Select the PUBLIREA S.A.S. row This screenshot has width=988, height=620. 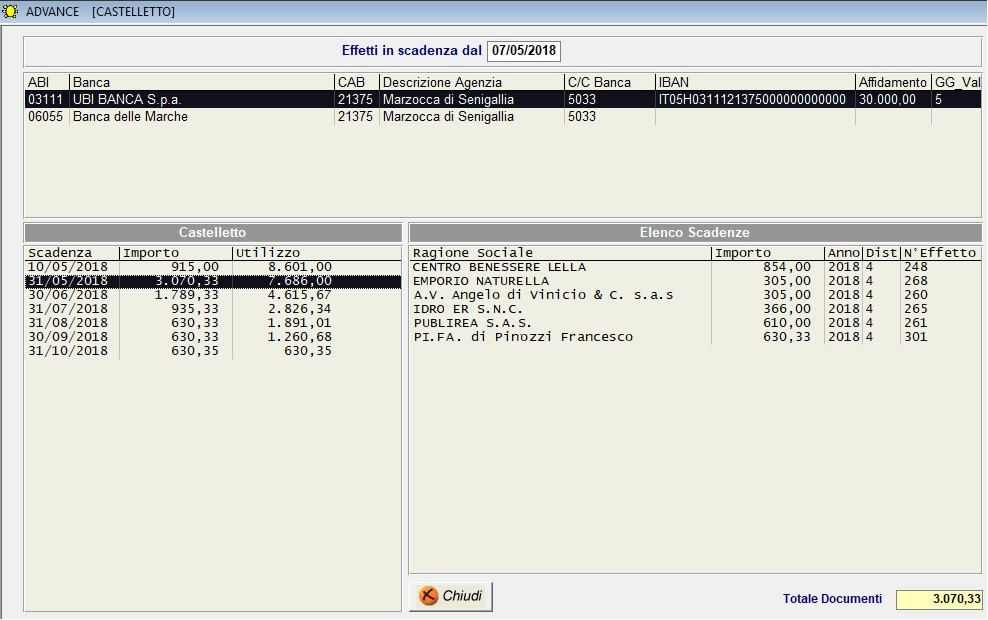pos(695,323)
